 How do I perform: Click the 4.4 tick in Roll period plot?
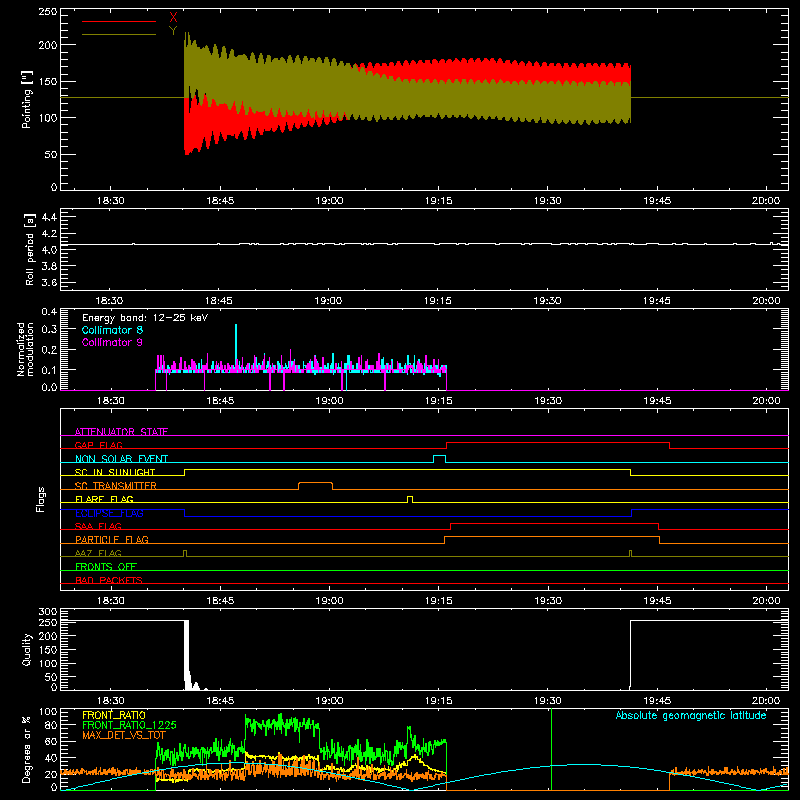(x=49, y=217)
